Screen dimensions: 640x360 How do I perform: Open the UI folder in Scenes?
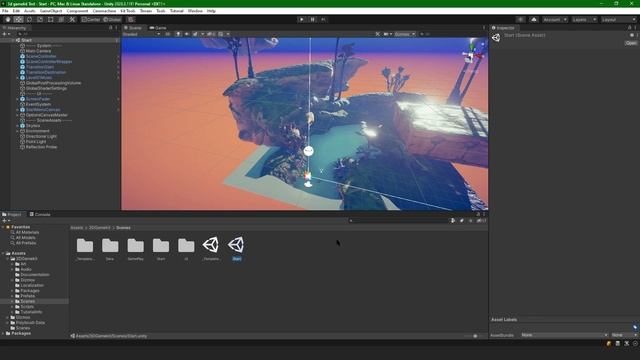click(186, 245)
